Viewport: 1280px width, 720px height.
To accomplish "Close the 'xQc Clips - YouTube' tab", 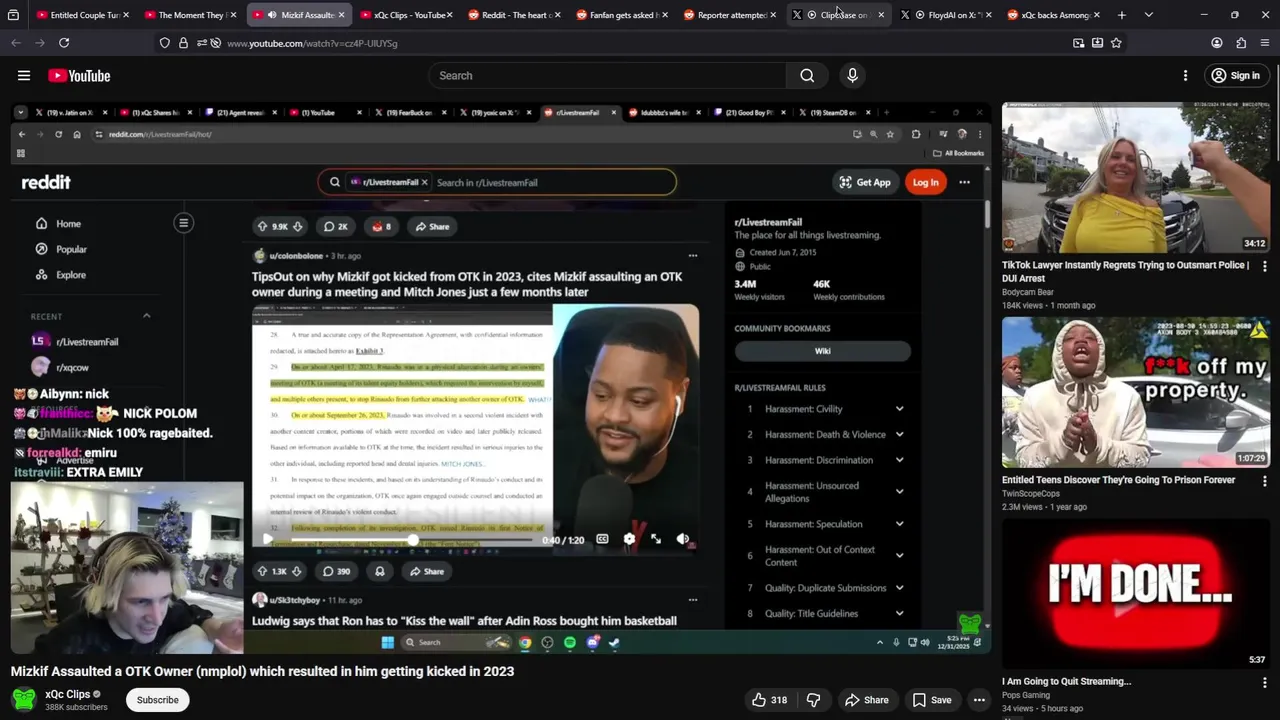I will 449,15.
